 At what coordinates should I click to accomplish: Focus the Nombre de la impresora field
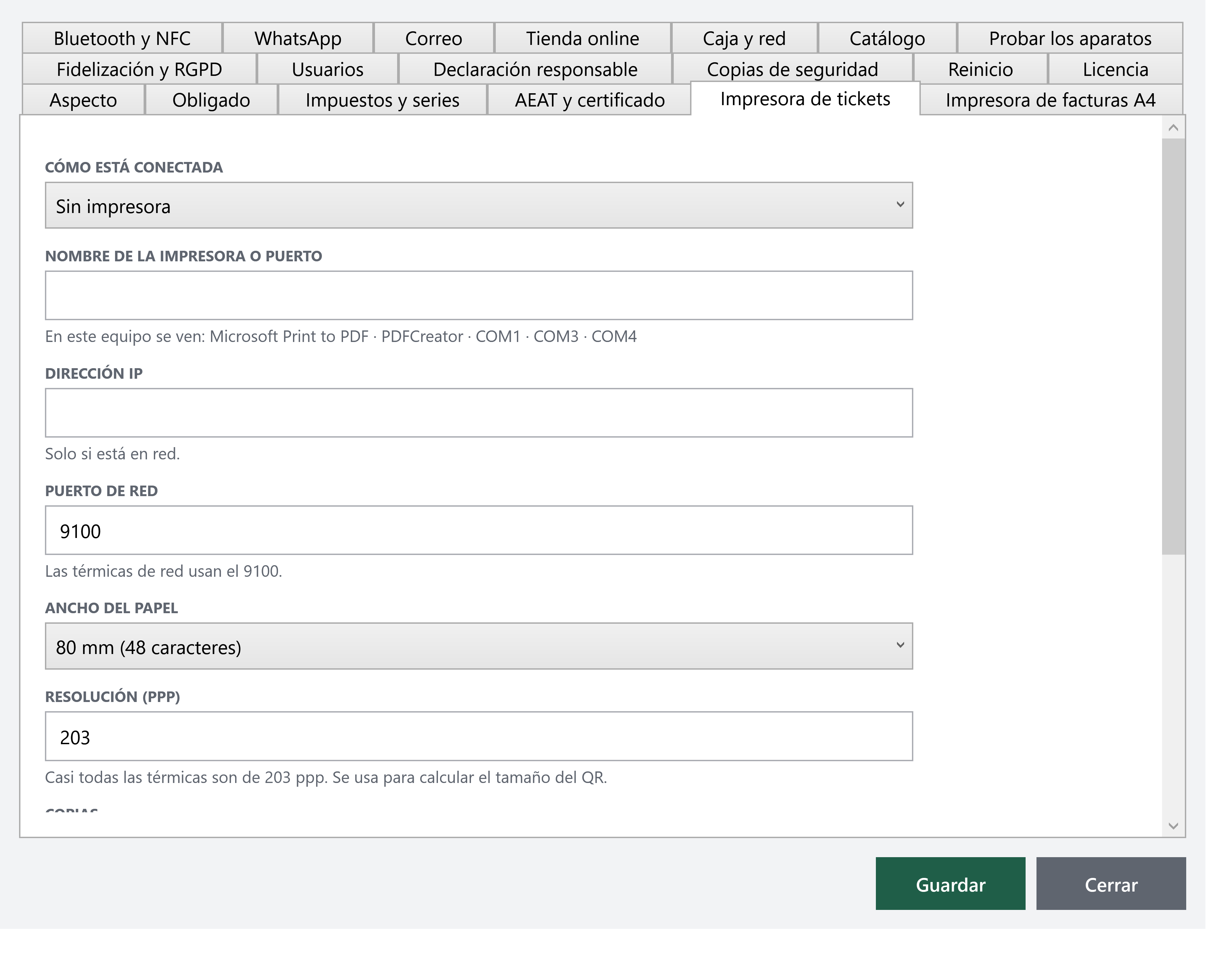coord(479,295)
